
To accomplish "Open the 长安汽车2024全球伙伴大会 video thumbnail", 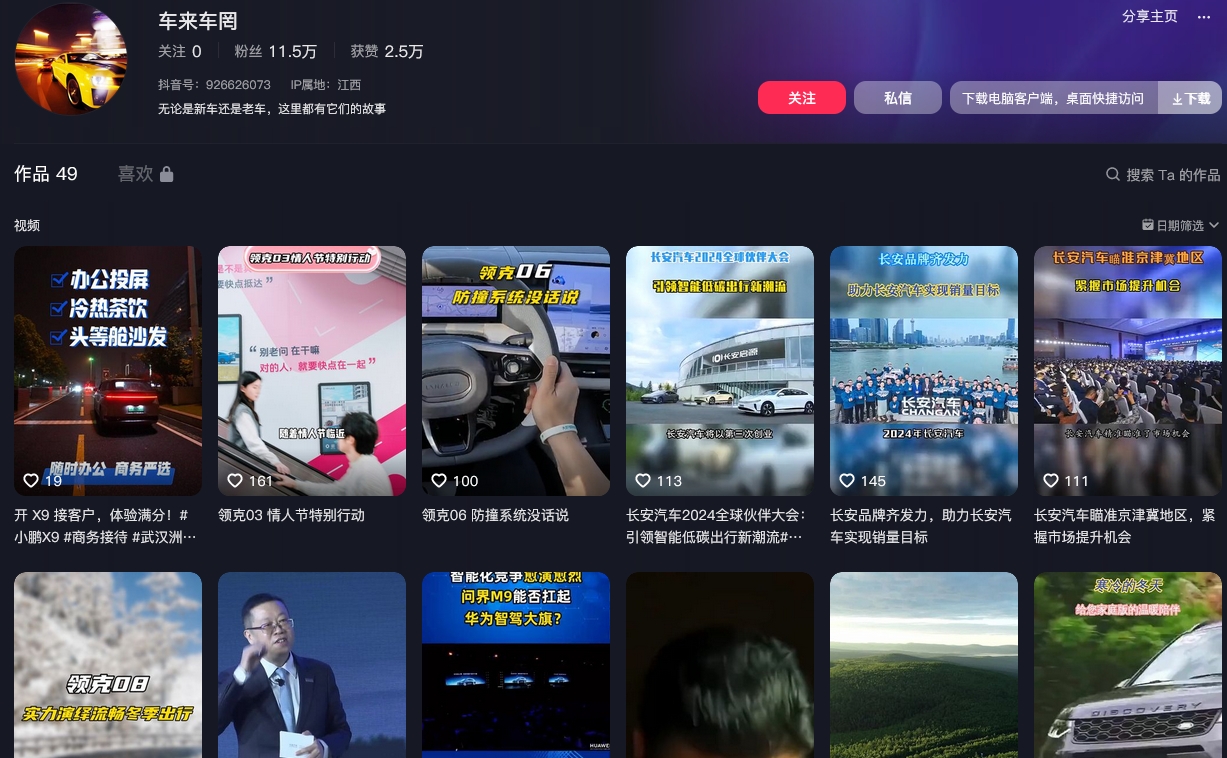I will coord(720,371).
